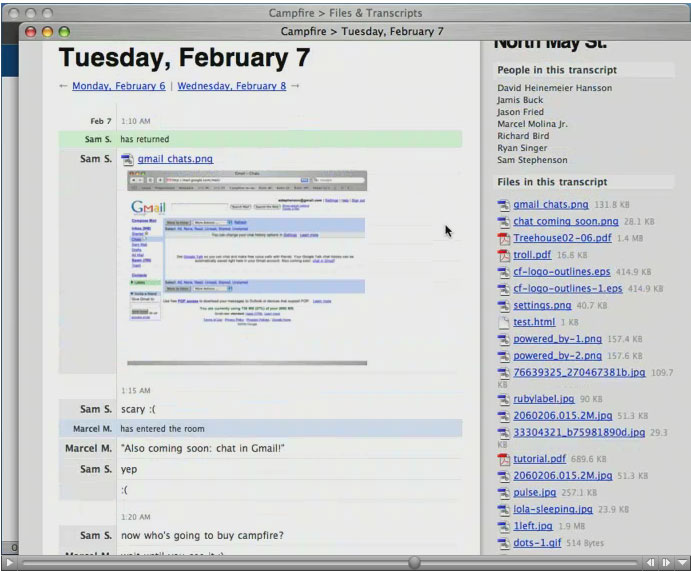
Task: Click PDF icon beside Treehouse02-06.pdf
Action: [x=504, y=238]
